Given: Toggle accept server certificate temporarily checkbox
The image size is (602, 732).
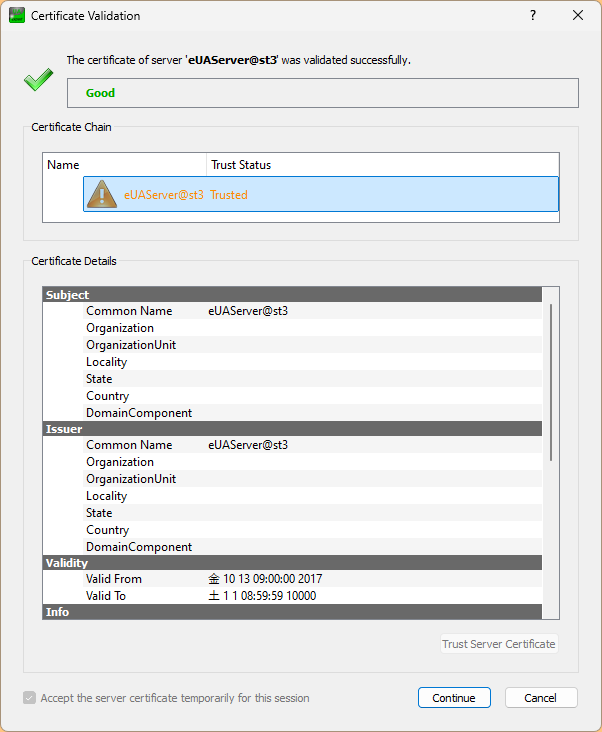Looking at the screenshot, I should pyautogui.click(x=30, y=698).
